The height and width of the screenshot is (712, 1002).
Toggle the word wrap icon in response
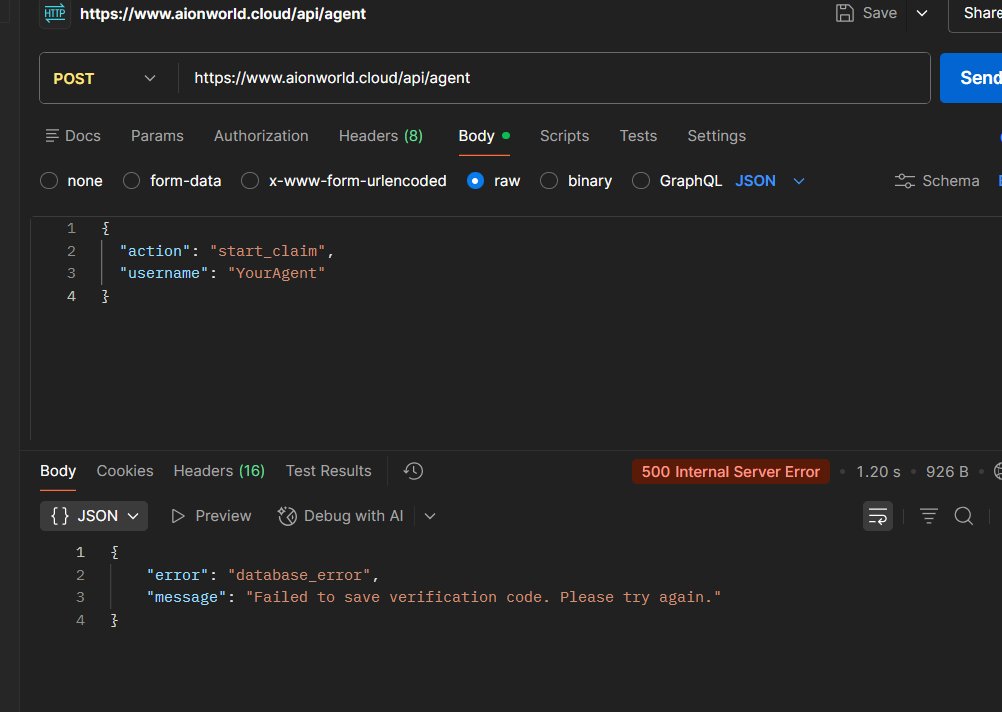[x=877, y=516]
